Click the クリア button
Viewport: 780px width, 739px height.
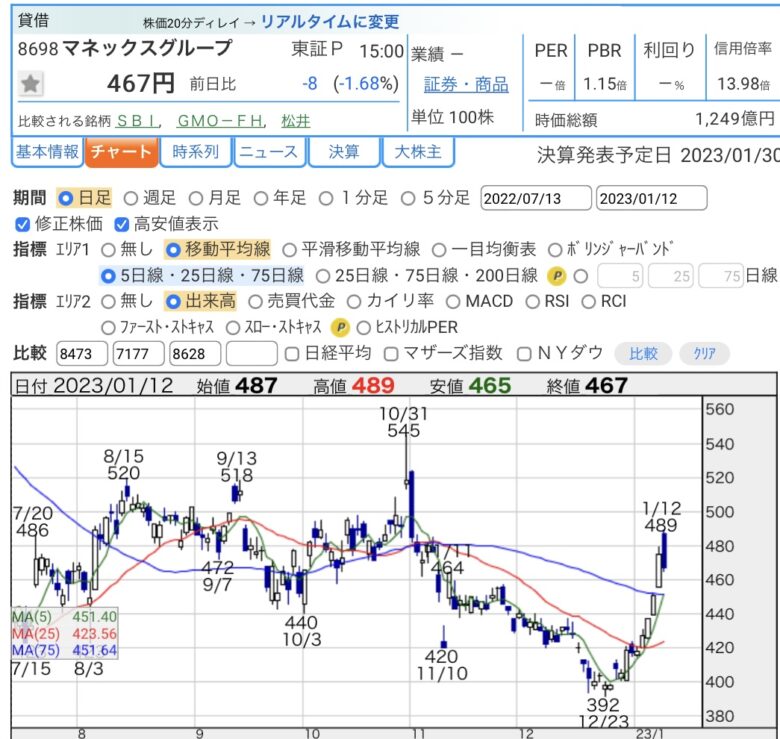(704, 354)
